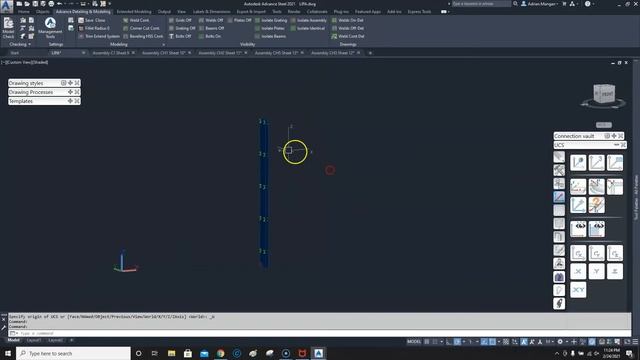This screenshot has width=640, height=360.
Task: Click Isolate Plates
Action: (x=269, y=28)
